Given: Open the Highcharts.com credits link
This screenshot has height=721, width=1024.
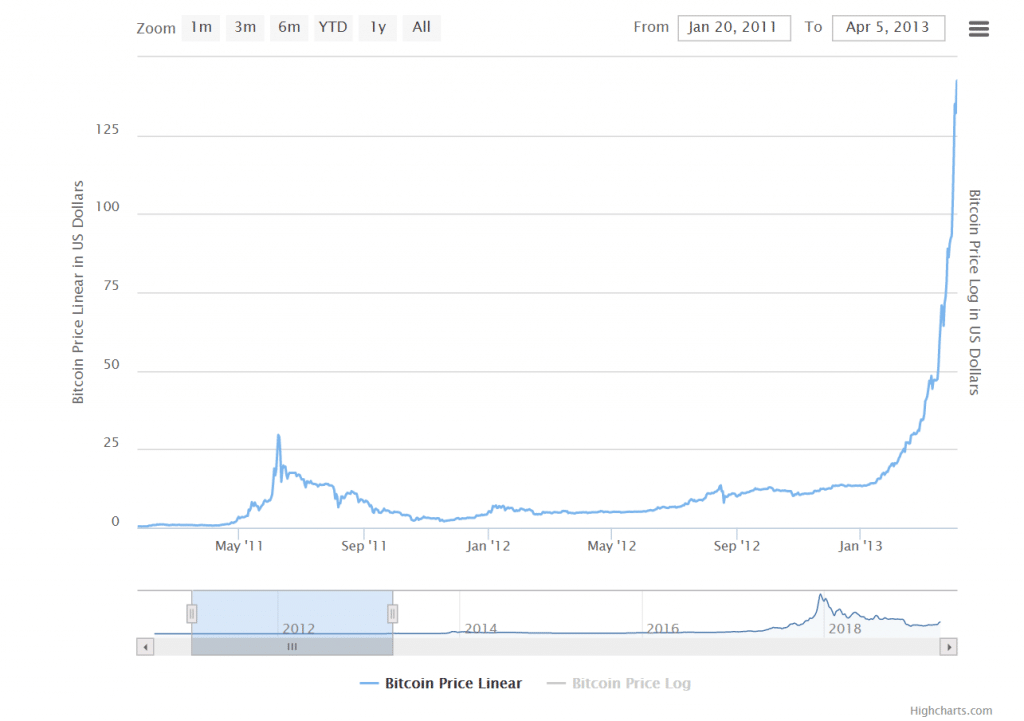Looking at the screenshot, I should [x=950, y=711].
